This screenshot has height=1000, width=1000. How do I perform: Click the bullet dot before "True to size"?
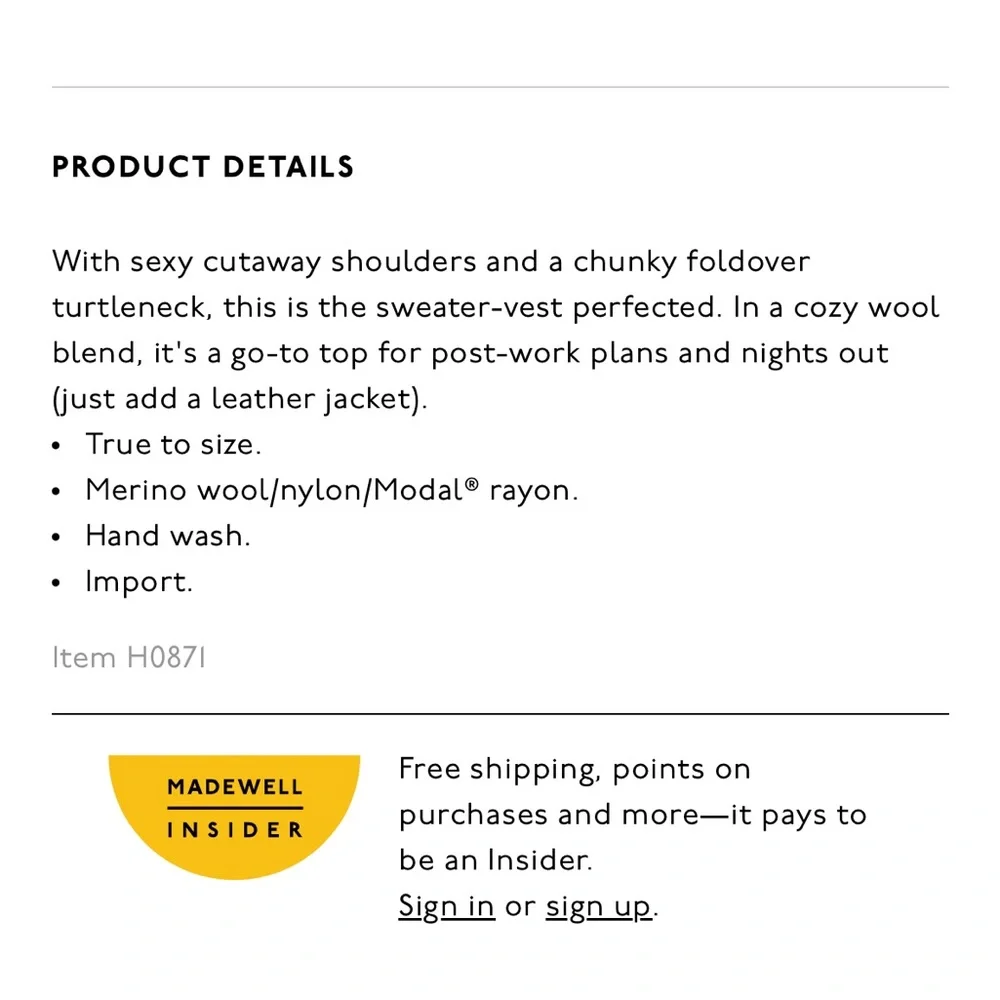tap(58, 446)
